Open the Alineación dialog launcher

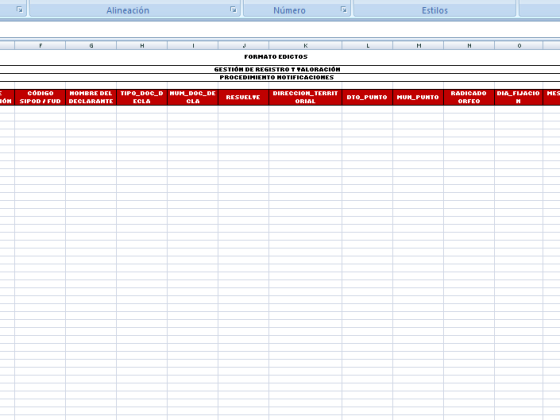233,10
